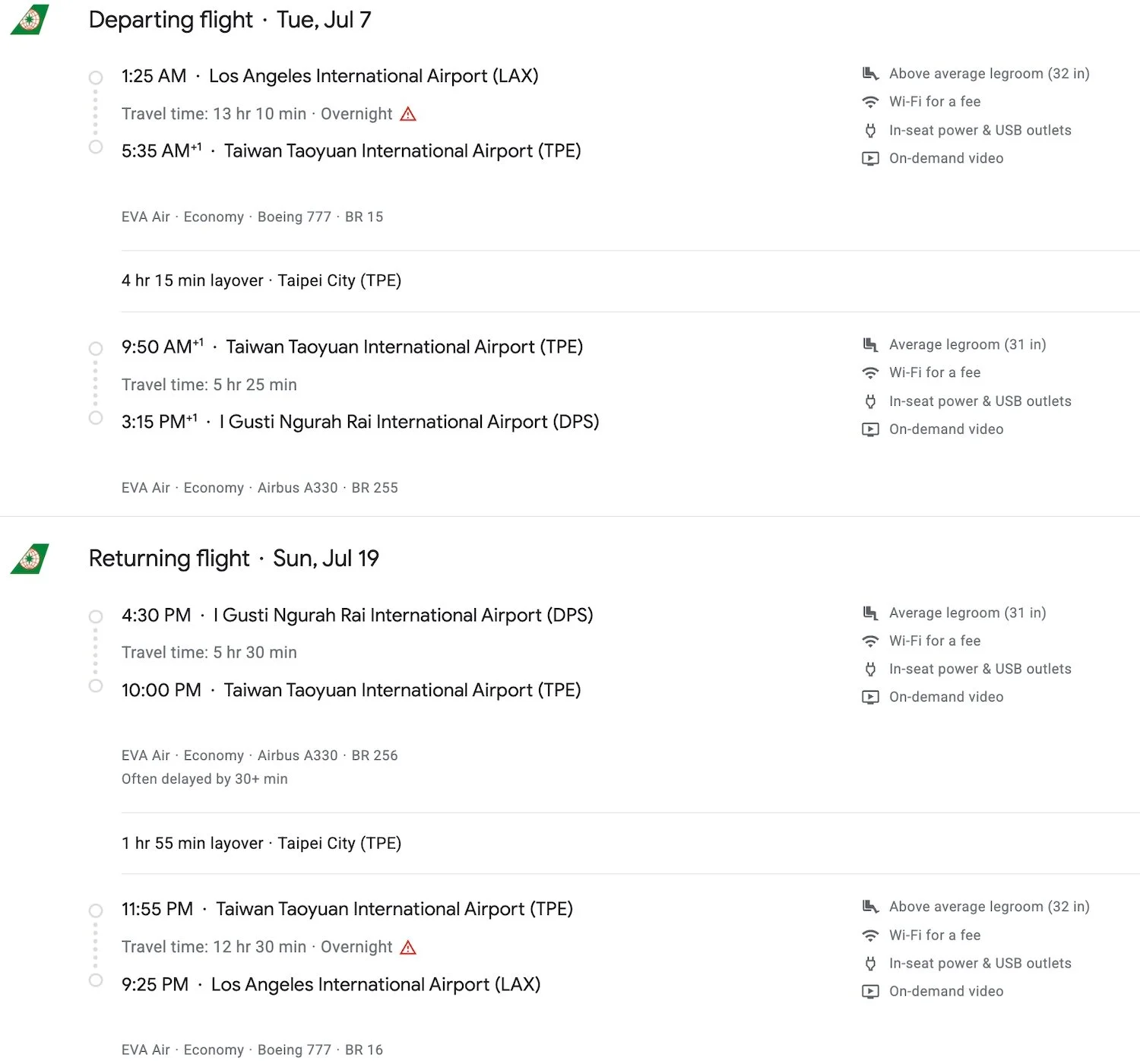
Task: Click the Departing flight Tue, Jul 7 heading
Action: (230, 20)
